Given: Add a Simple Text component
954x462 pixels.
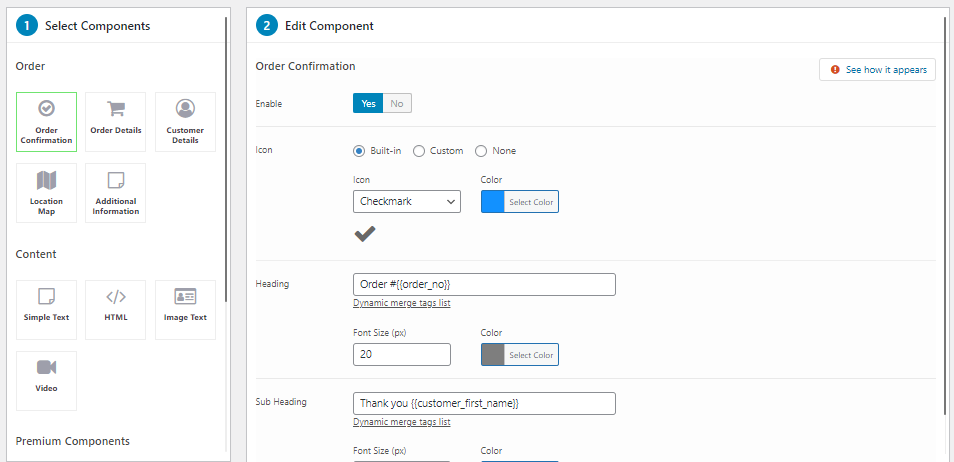Looking at the screenshot, I should 46,310.
